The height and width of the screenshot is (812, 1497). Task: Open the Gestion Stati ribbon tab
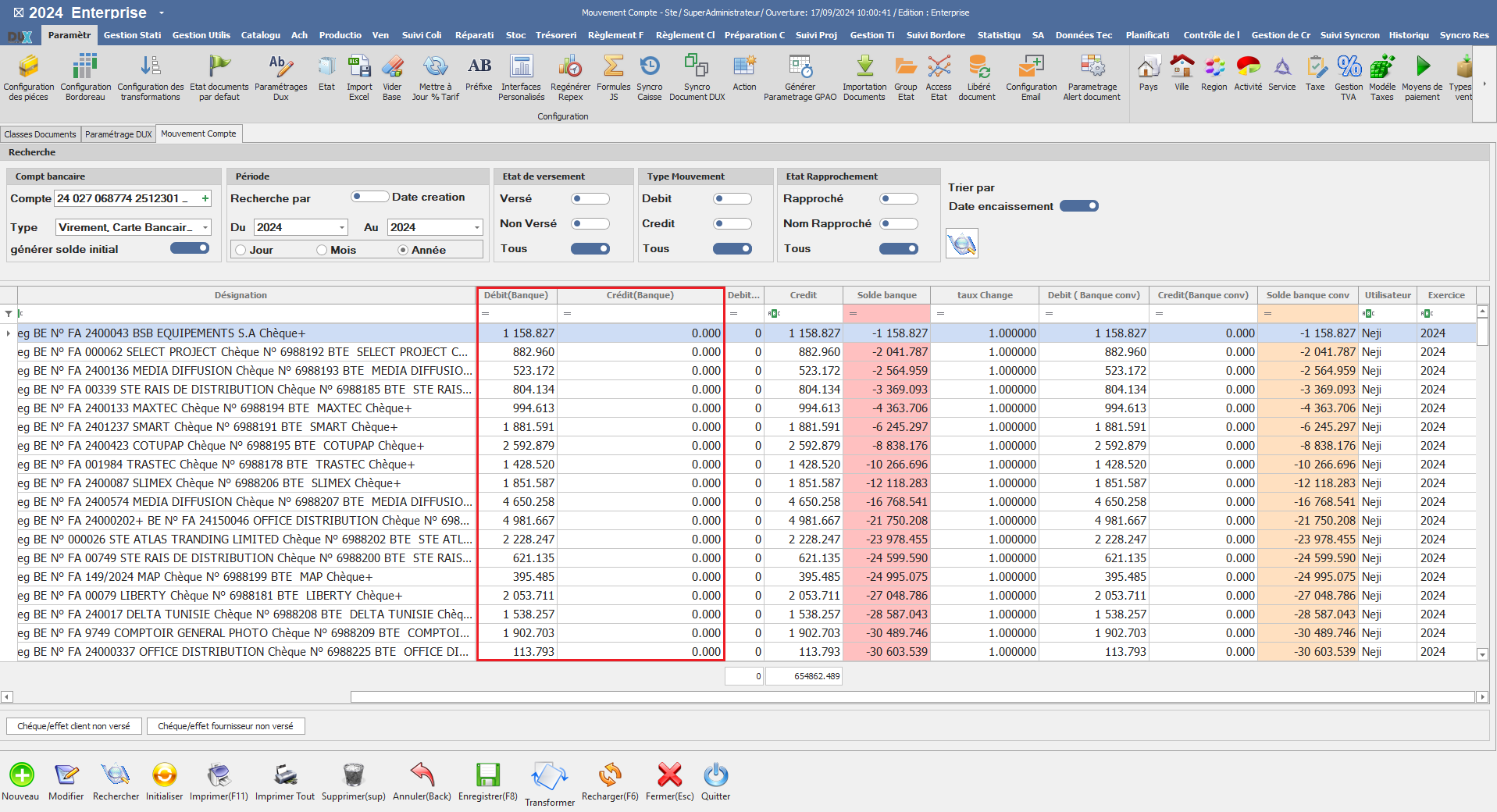click(x=133, y=35)
